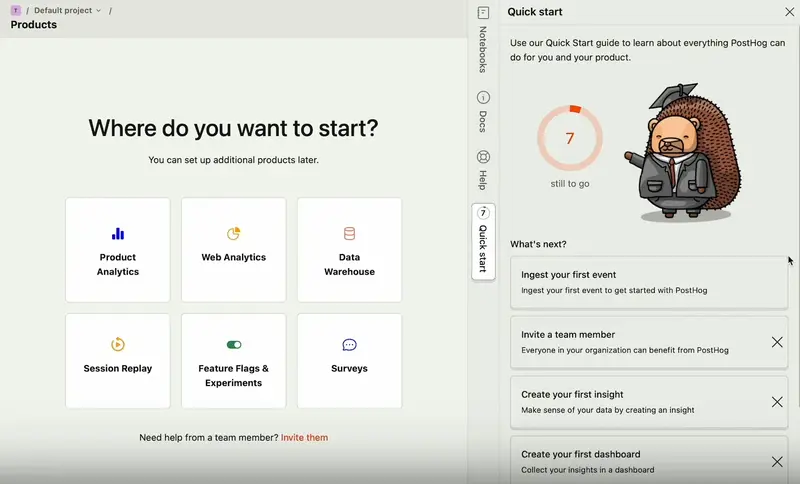Dismiss the Invite a team member task
Viewport: 800px width, 484px height.
pos(777,342)
